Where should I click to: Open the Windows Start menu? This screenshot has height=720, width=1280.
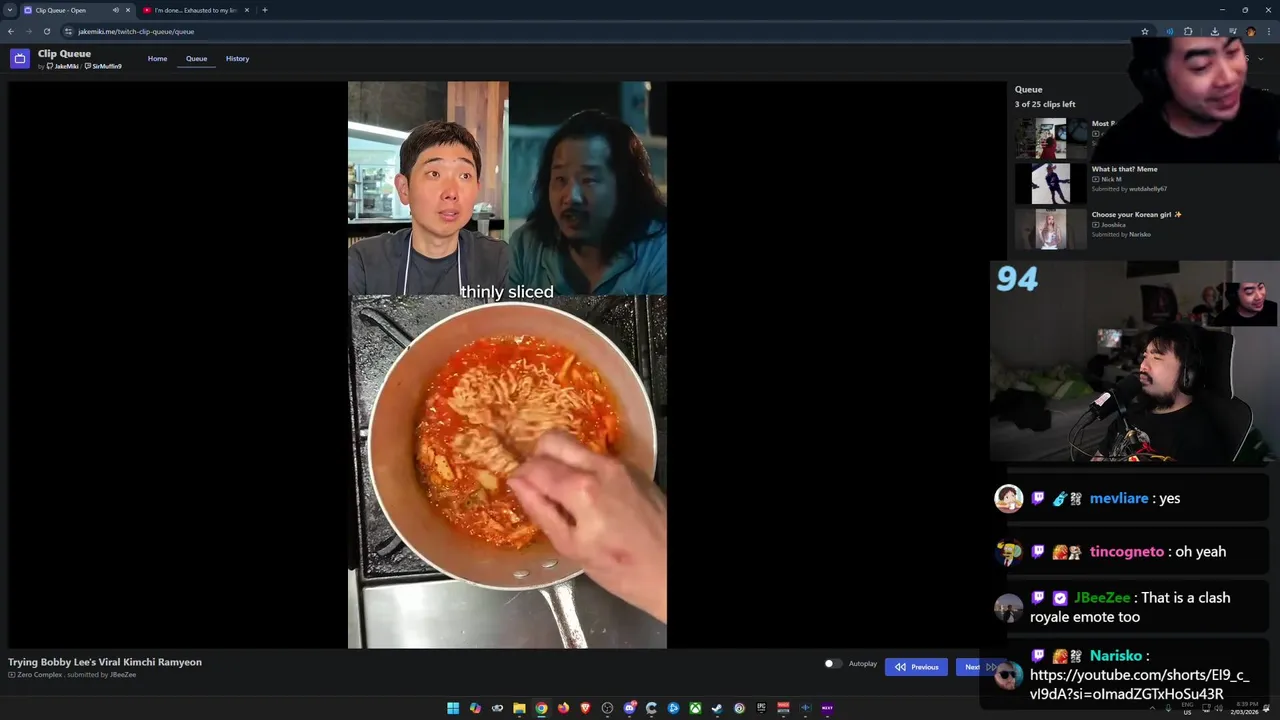pos(453,708)
